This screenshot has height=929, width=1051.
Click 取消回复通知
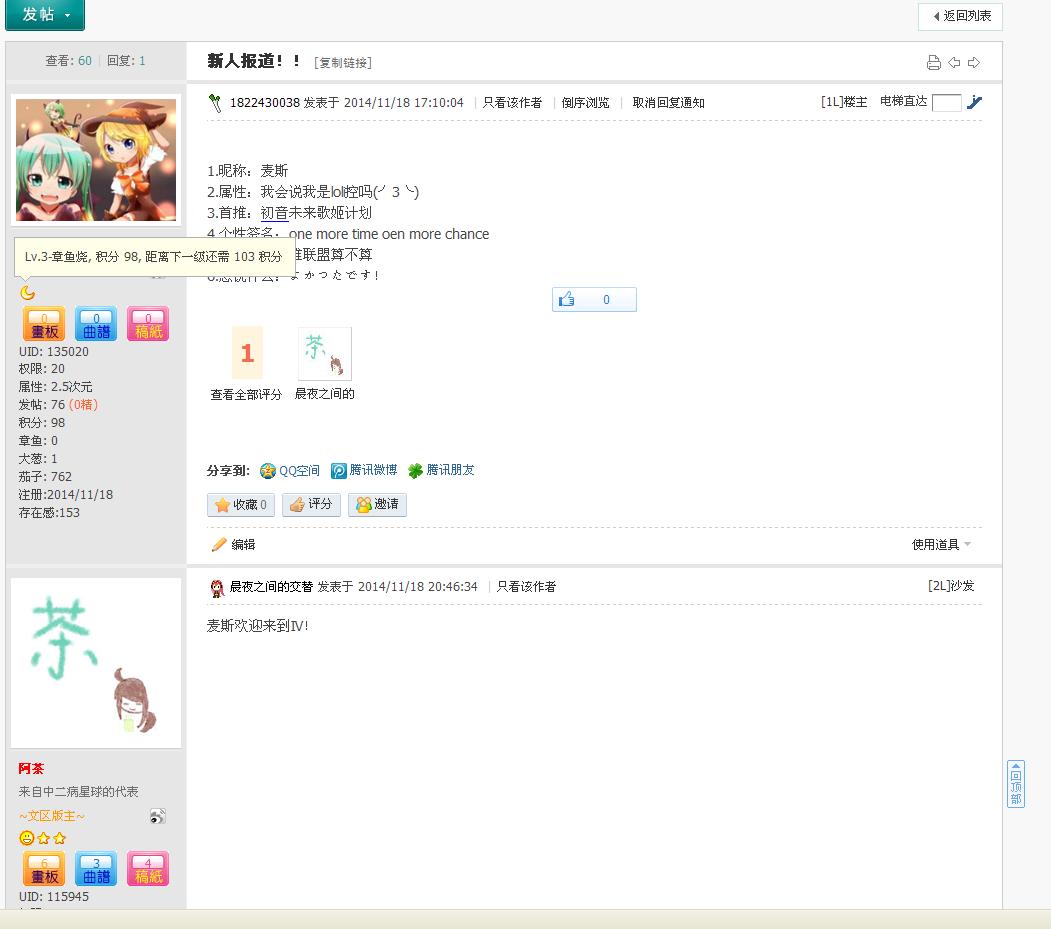pyautogui.click(x=668, y=103)
